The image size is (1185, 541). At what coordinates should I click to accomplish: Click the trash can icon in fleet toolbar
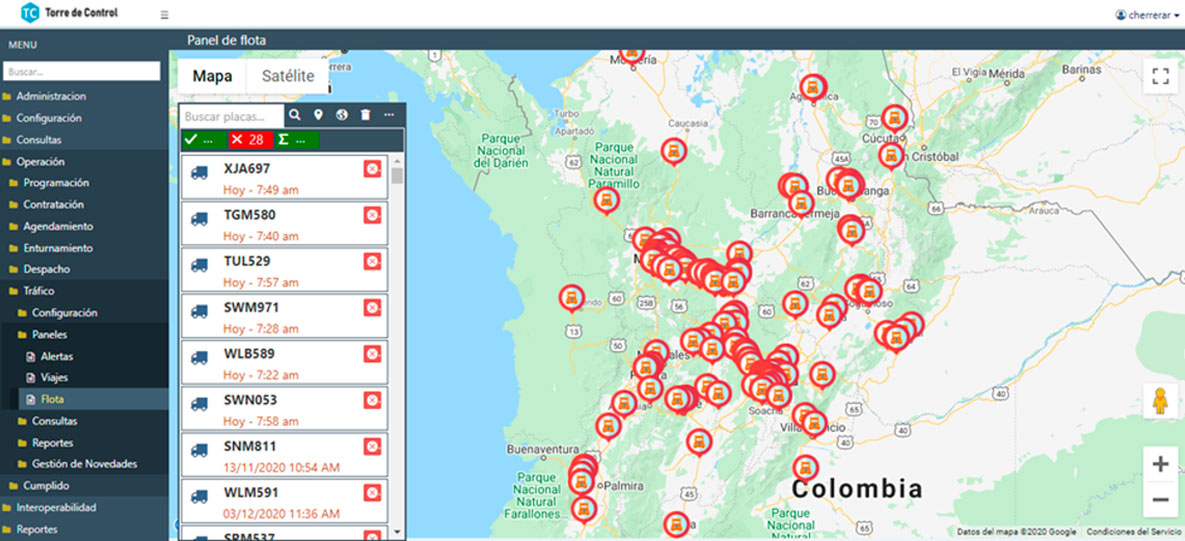[366, 116]
